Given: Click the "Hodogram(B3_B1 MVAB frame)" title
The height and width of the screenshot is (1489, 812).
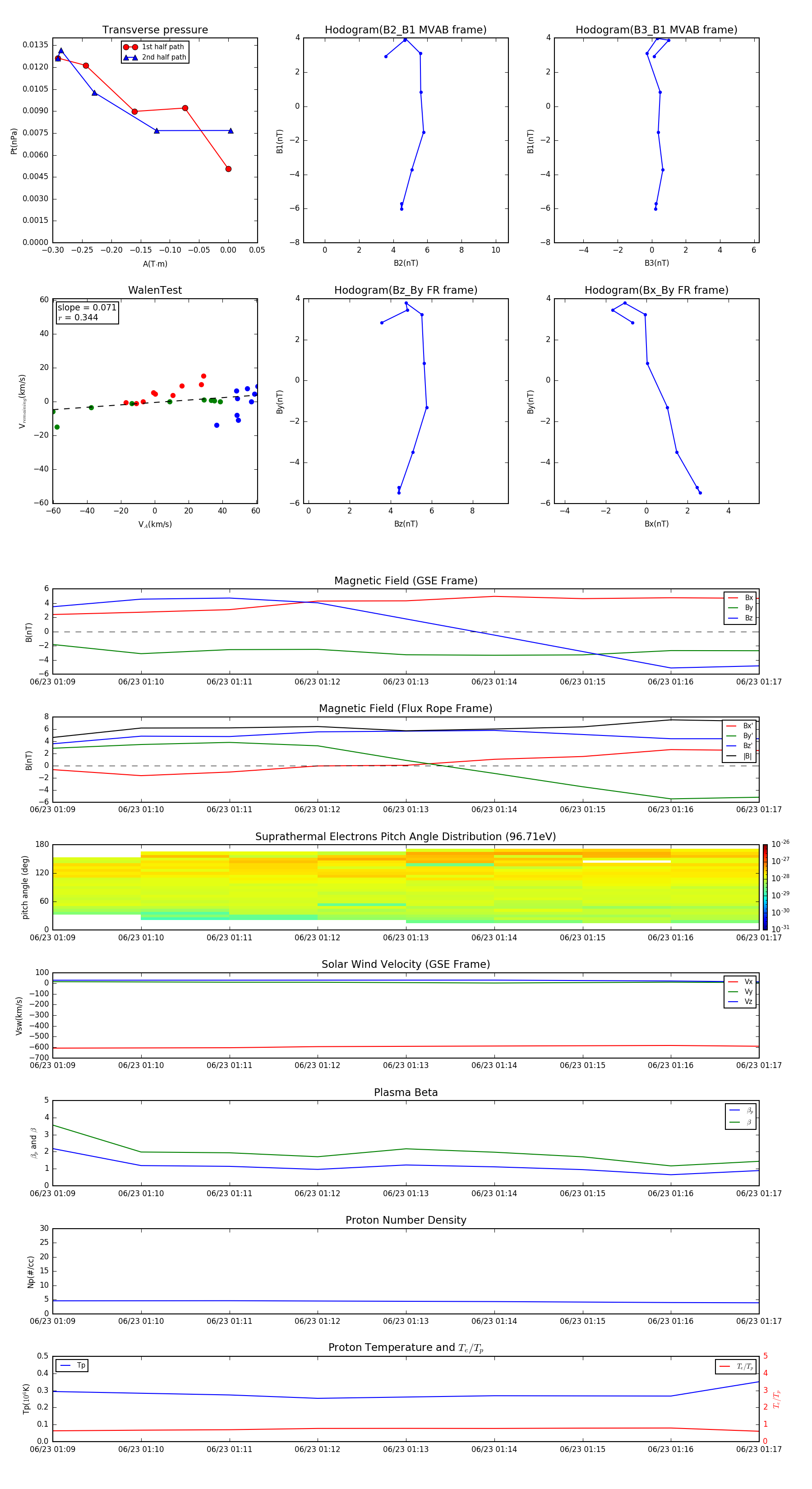Looking at the screenshot, I should [x=656, y=30].
